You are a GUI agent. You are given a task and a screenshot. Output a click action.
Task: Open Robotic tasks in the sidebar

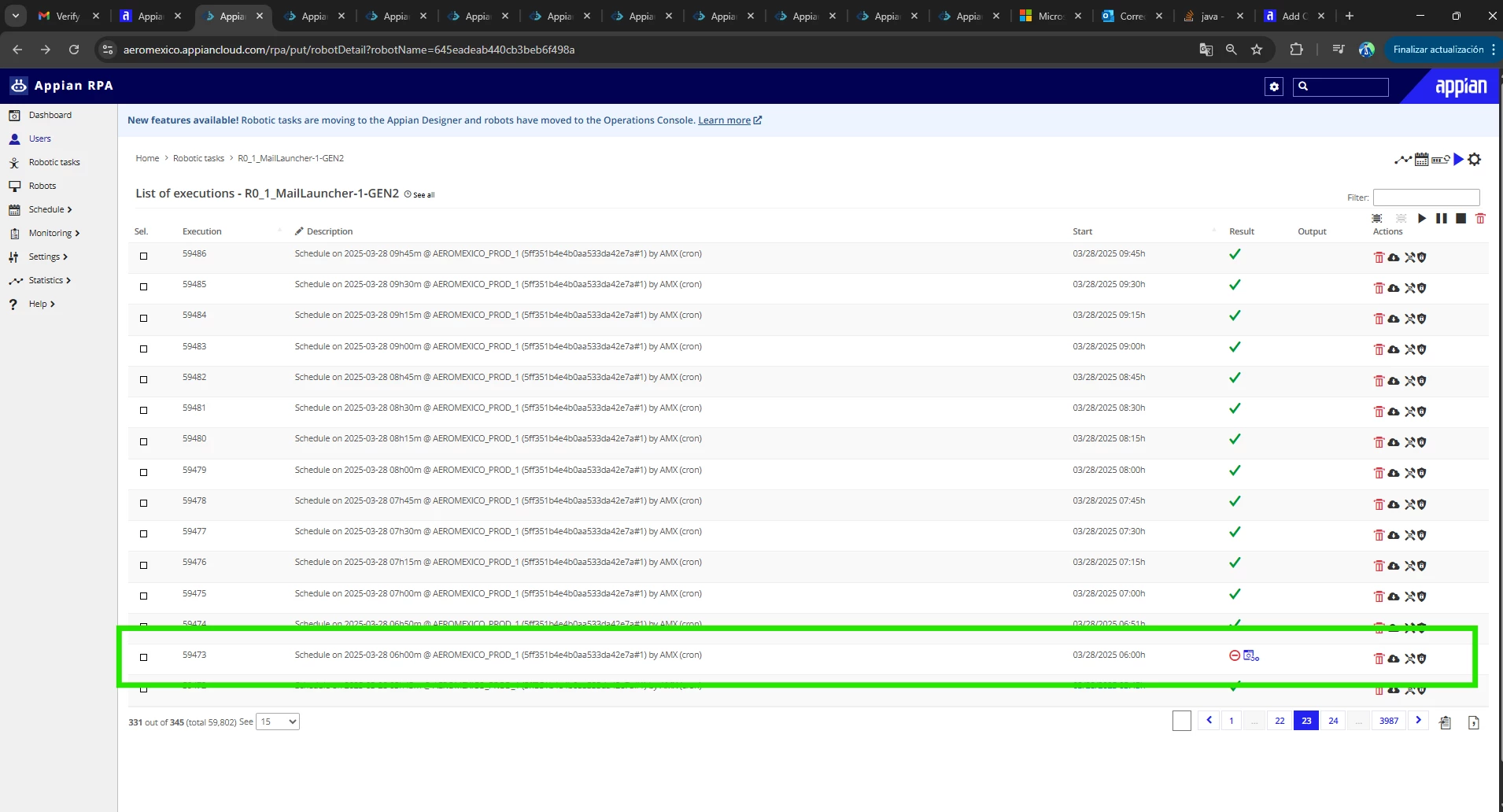(54, 162)
